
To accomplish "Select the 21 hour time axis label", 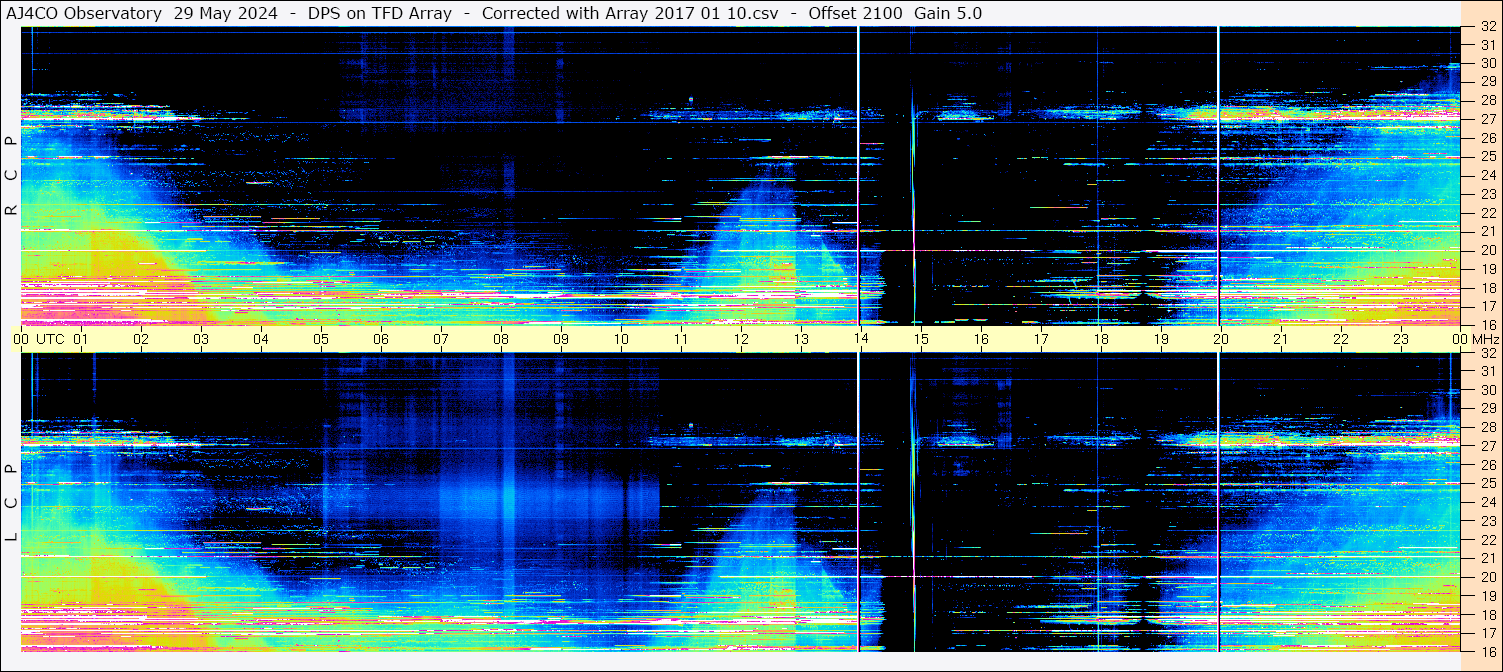I will 1281,339.
